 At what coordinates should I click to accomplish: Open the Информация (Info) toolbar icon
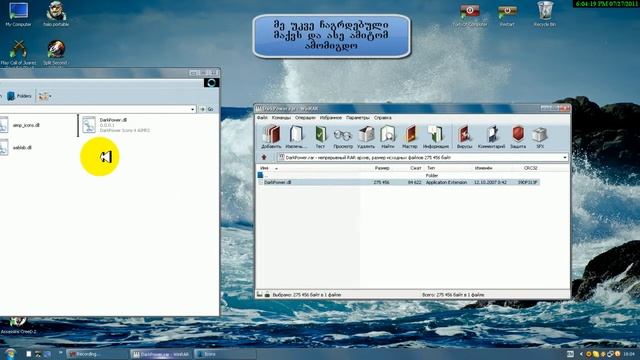436,137
